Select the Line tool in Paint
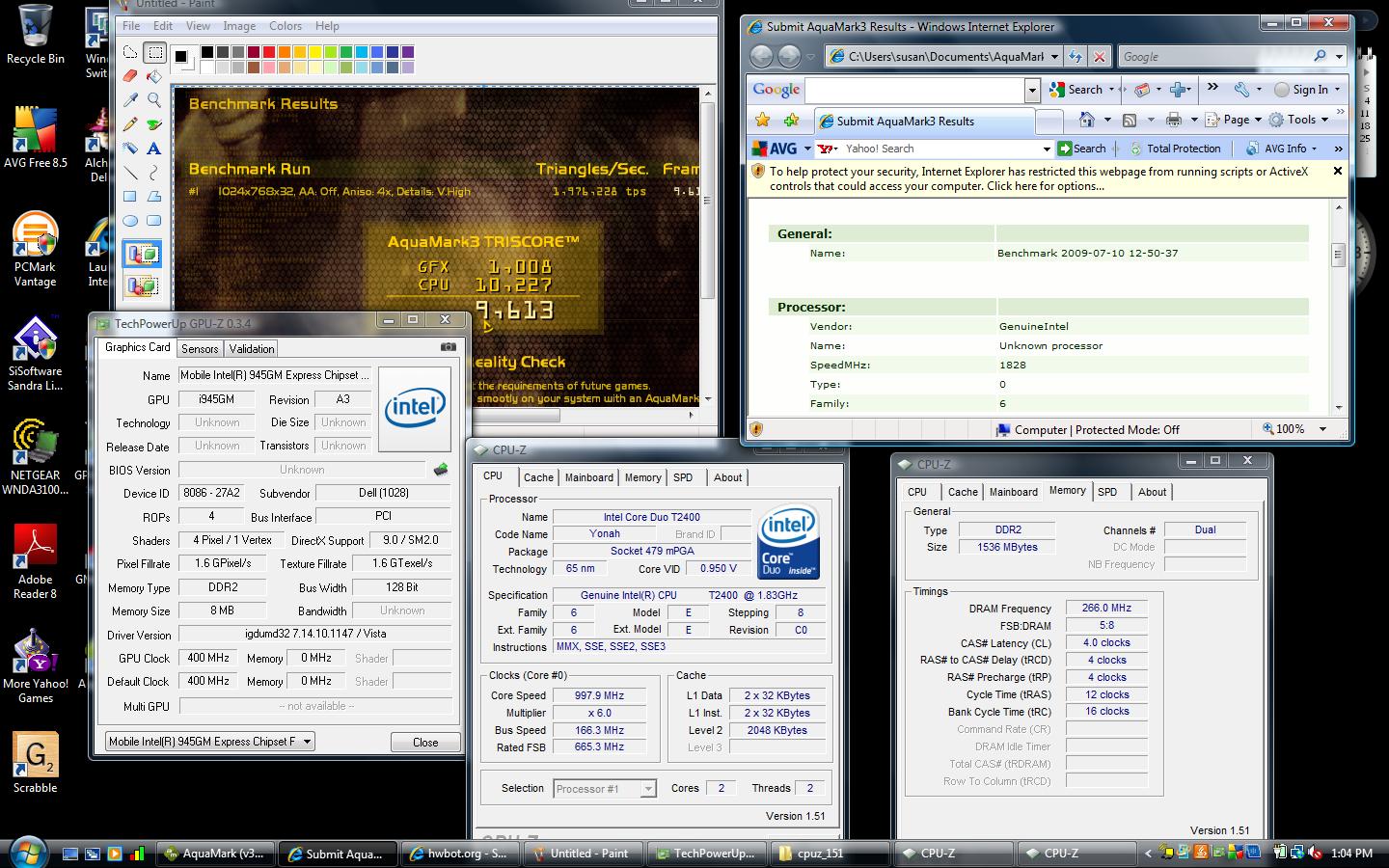1389x868 pixels. [130, 173]
